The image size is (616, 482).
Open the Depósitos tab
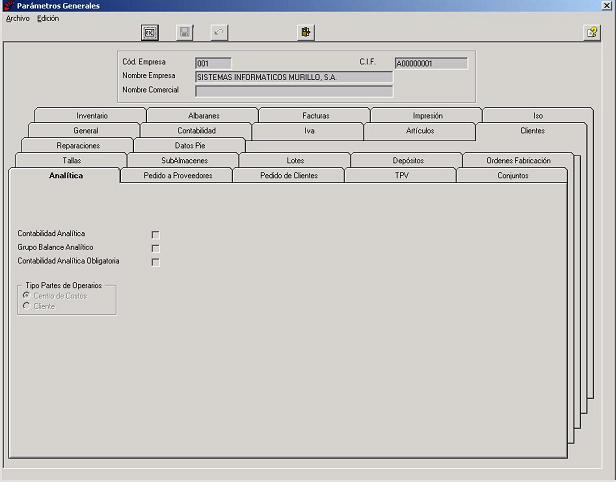click(408, 160)
